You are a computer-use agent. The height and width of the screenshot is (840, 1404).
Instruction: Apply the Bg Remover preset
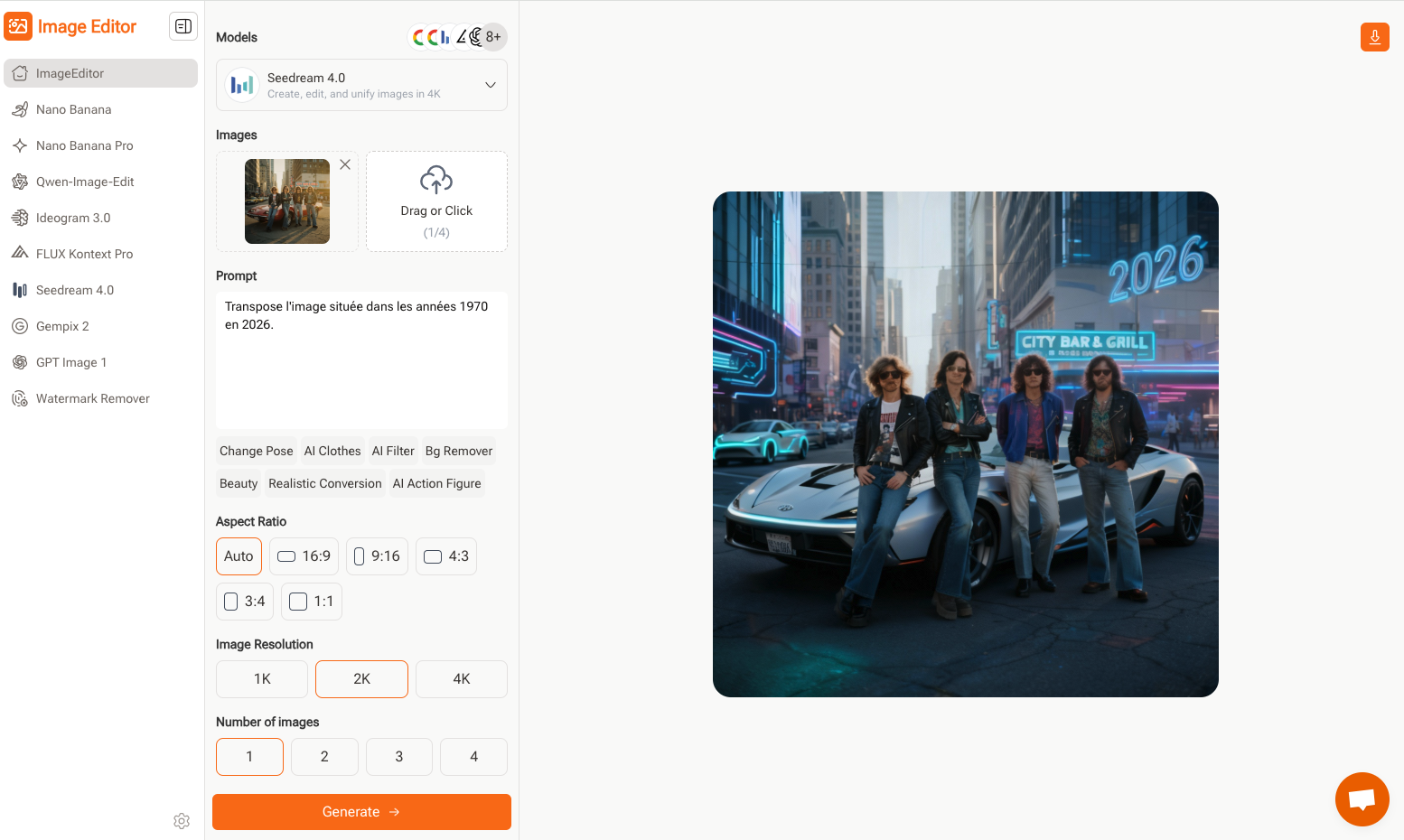[x=459, y=451]
